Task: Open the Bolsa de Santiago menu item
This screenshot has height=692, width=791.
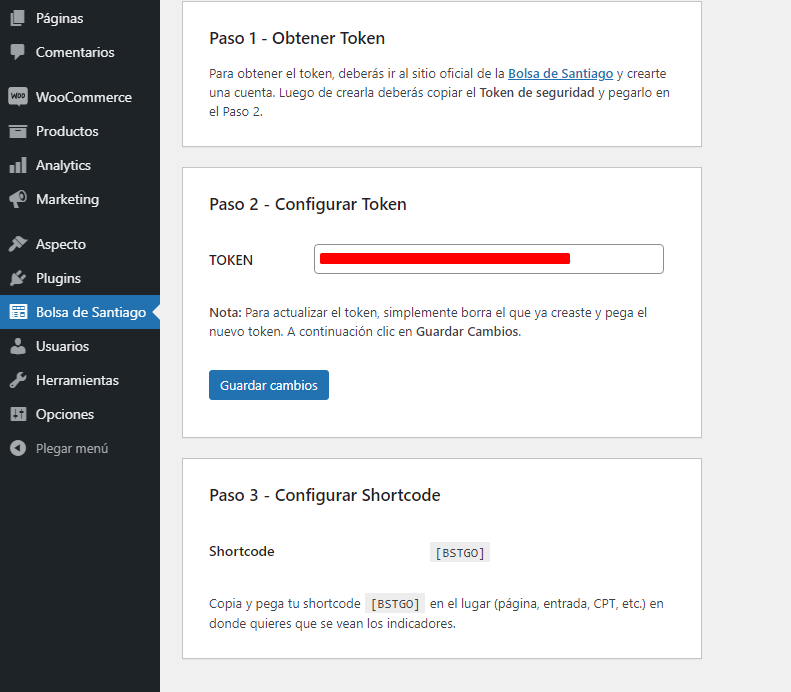Action: pos(80,312)
